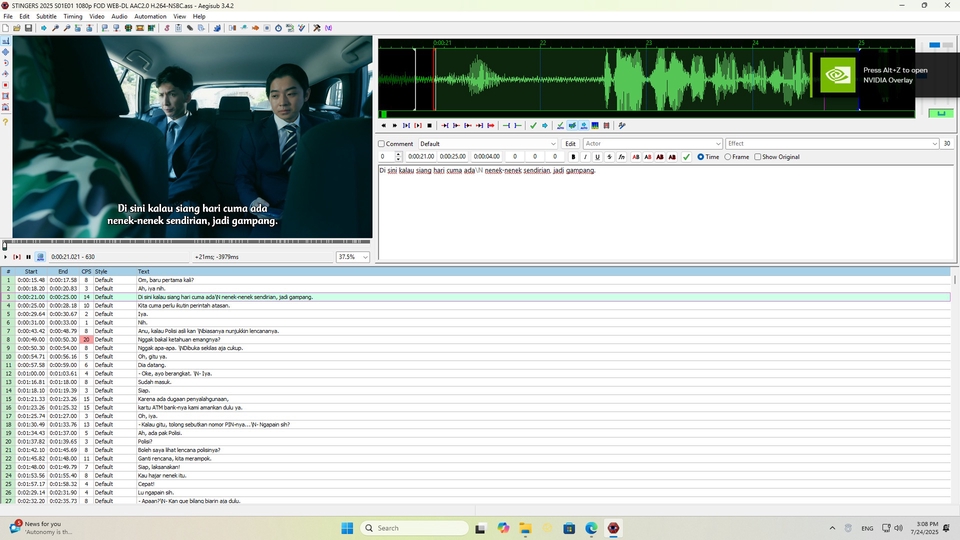Enable the Comment checkbox

pos(381,144)
